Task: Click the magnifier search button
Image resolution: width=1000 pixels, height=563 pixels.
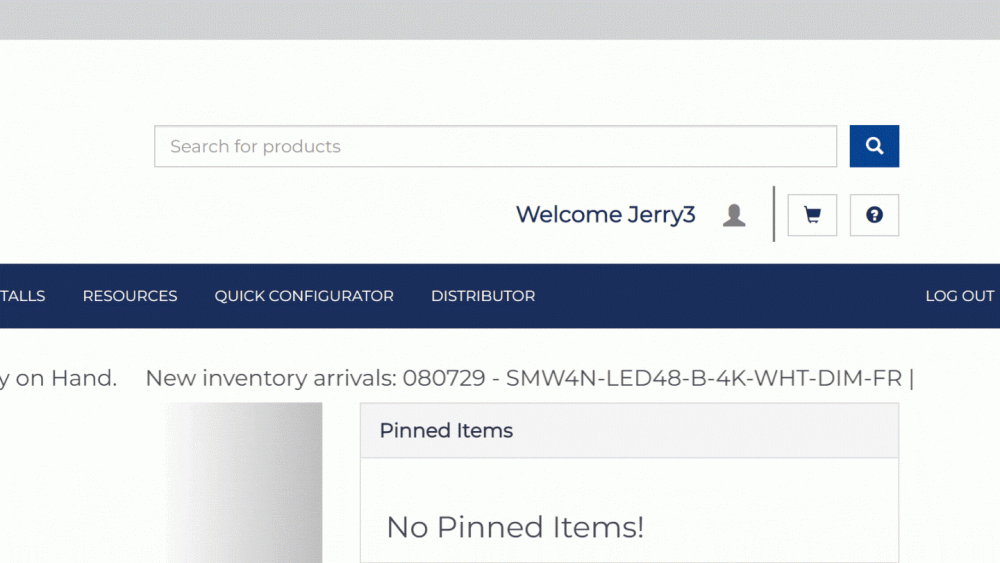Action: [x=874, y=146]
